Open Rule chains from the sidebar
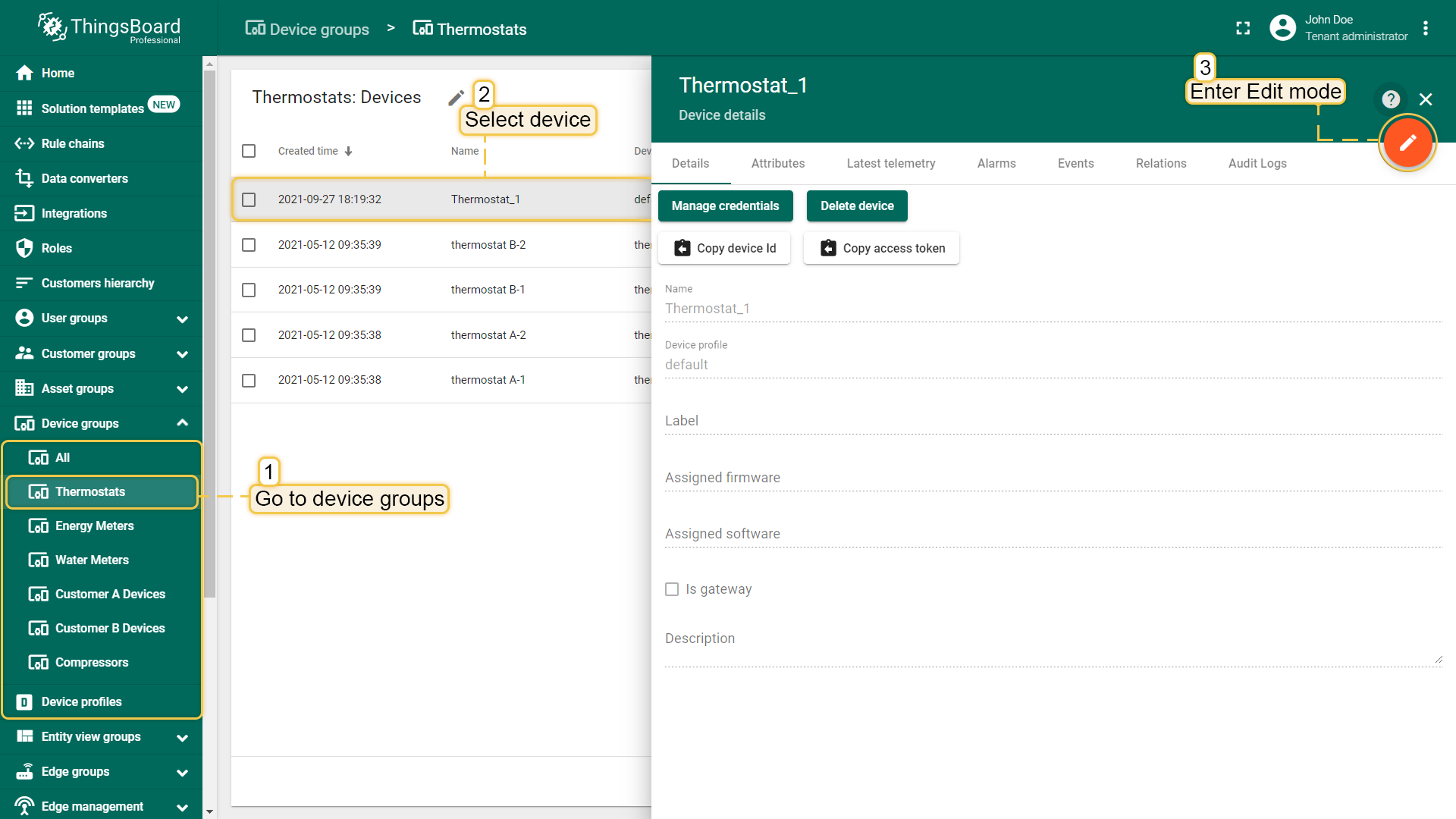This screenshot has width=1456, height=819. 73,143
